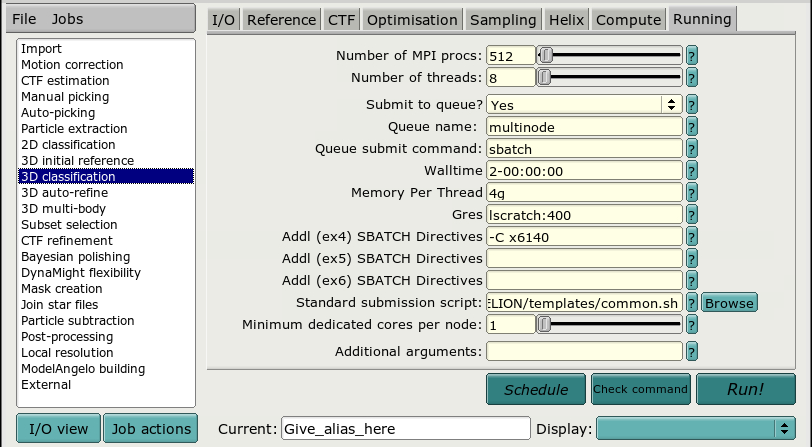Screen dimensions: 812x447
Task: Select the 3D multi-body job type
Action: pyautogui.click(x=106, y=209)
